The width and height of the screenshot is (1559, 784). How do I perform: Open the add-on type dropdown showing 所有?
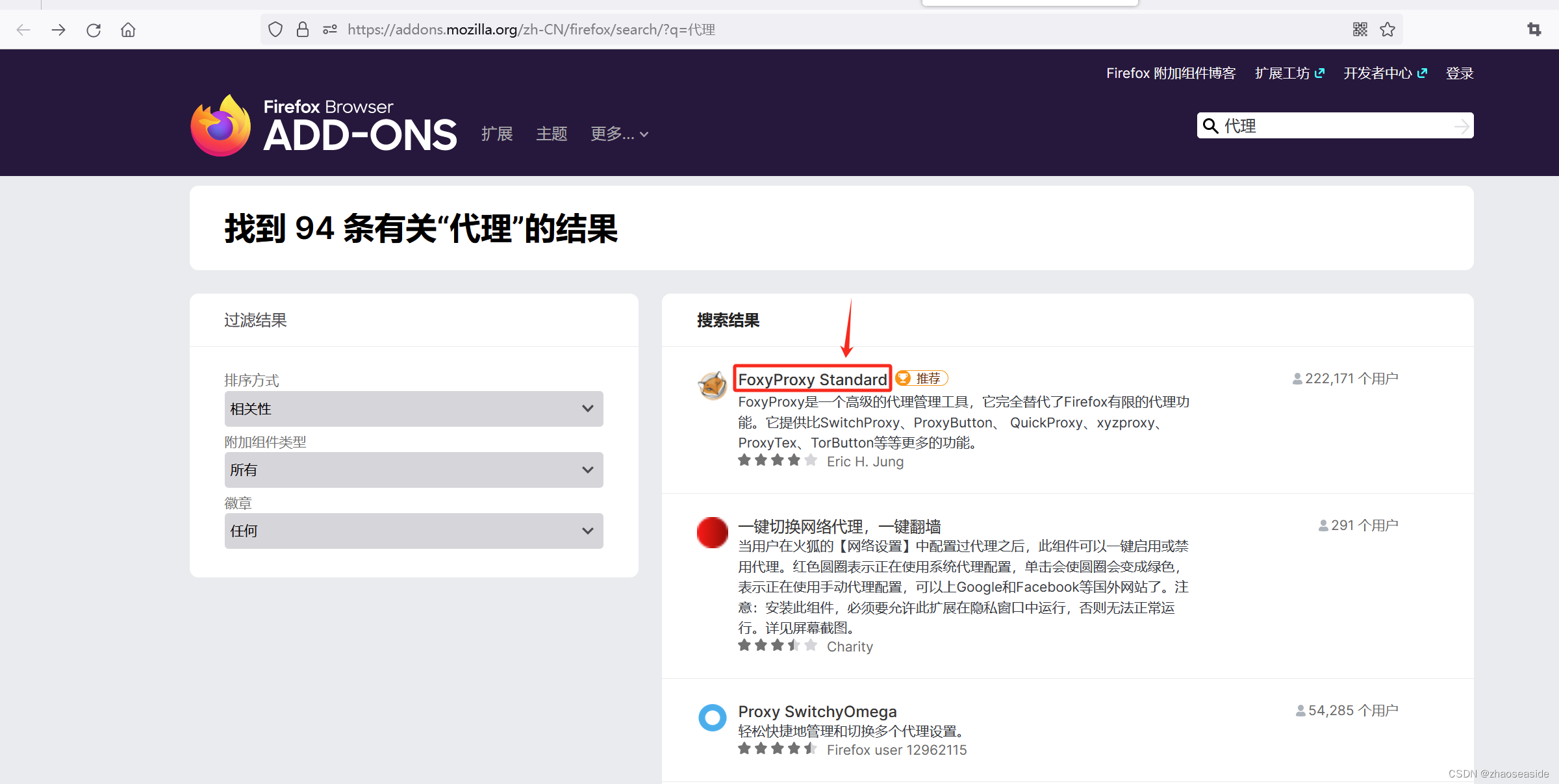(x=414, y=470)
